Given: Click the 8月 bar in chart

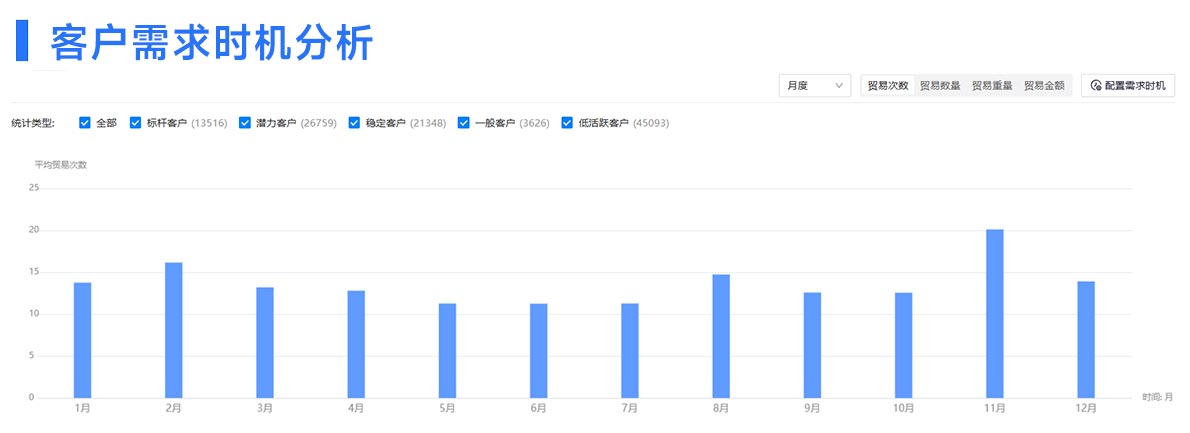Looking at the screenshot, I should [x=721, y=336].
